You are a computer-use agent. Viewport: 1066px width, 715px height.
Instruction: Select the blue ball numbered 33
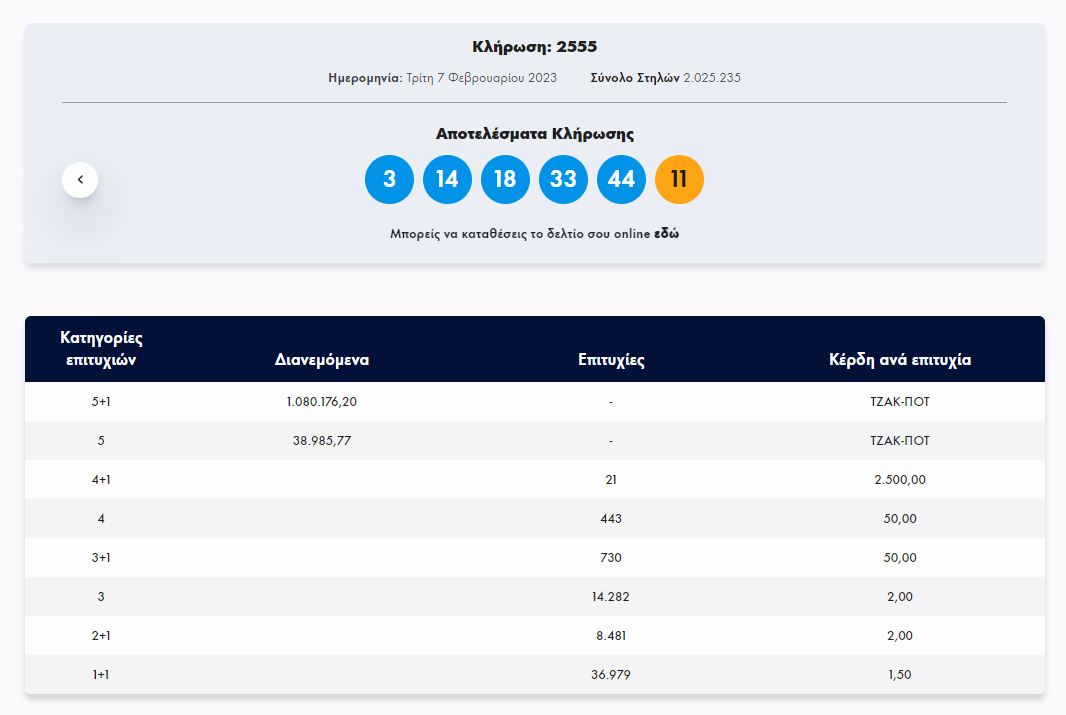point(563,179)
